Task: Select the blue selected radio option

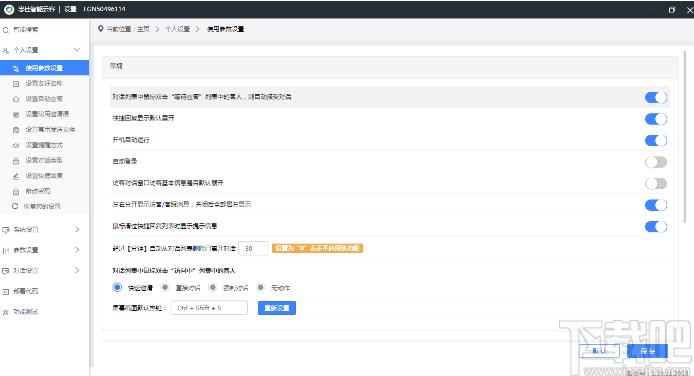Action: point(117,288)
